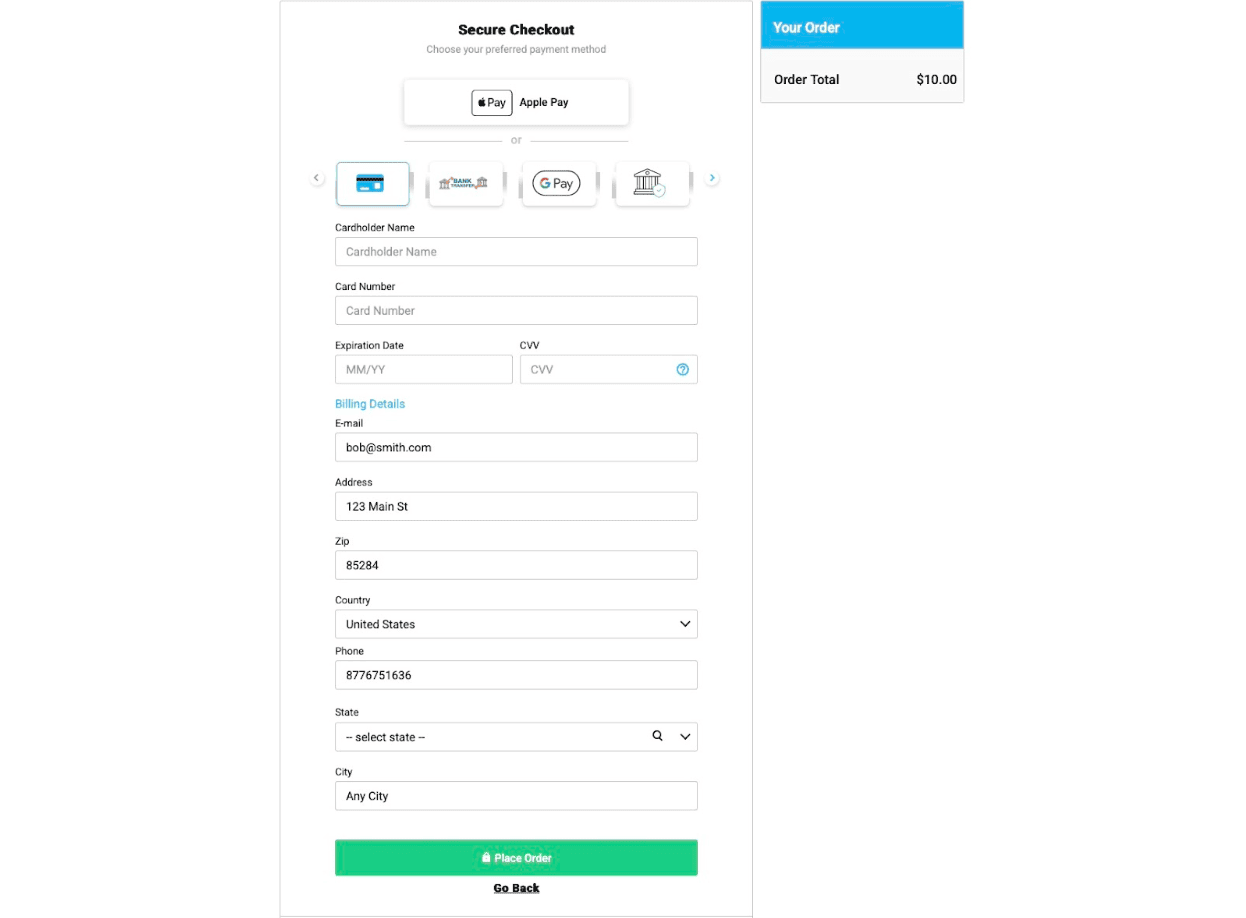Expand the State selection dropdown arrow
The width and height of the screenshot is (1246, 918).
pyautogui.click(x=685, y=737)
